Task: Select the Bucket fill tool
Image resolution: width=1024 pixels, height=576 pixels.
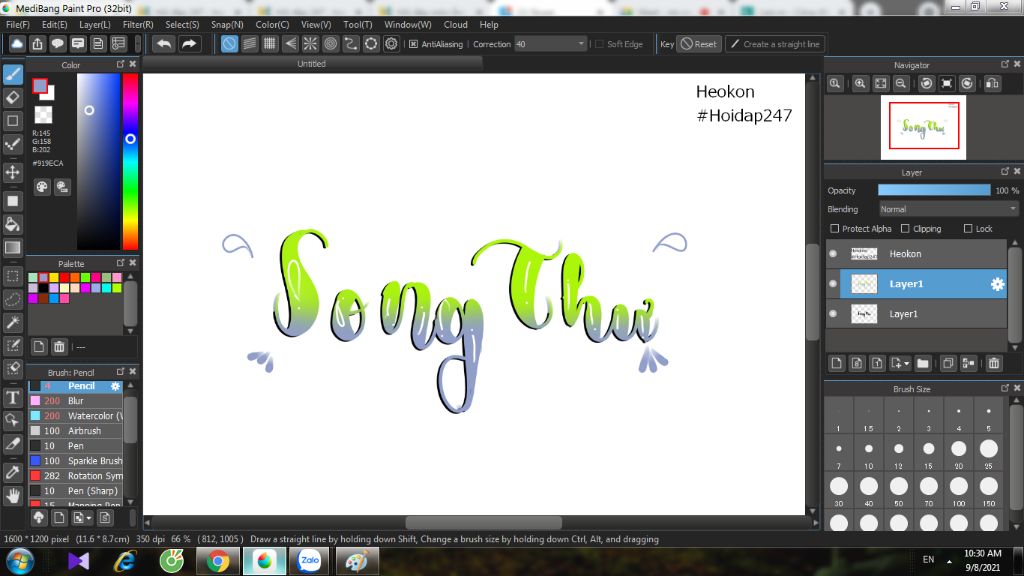Action: point(12,225)
